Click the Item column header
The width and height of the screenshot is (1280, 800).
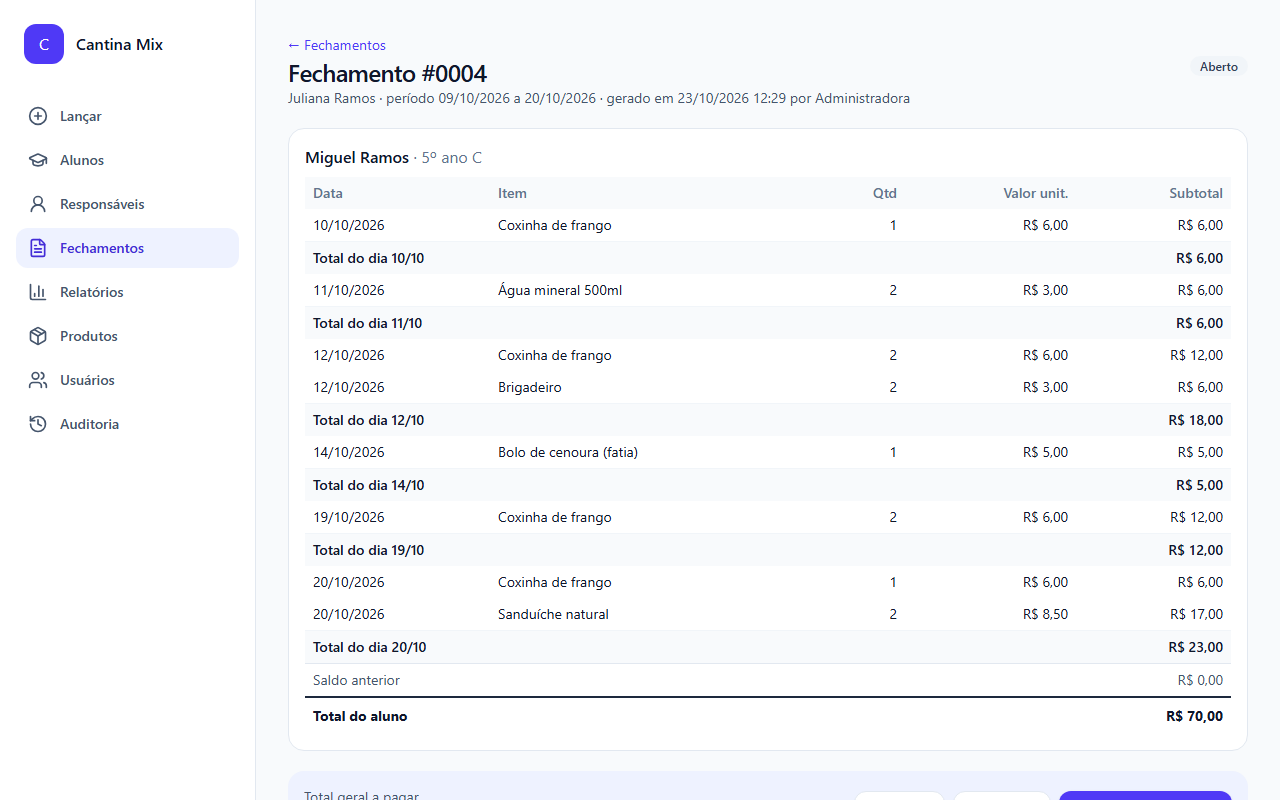(x=512, y=193)
